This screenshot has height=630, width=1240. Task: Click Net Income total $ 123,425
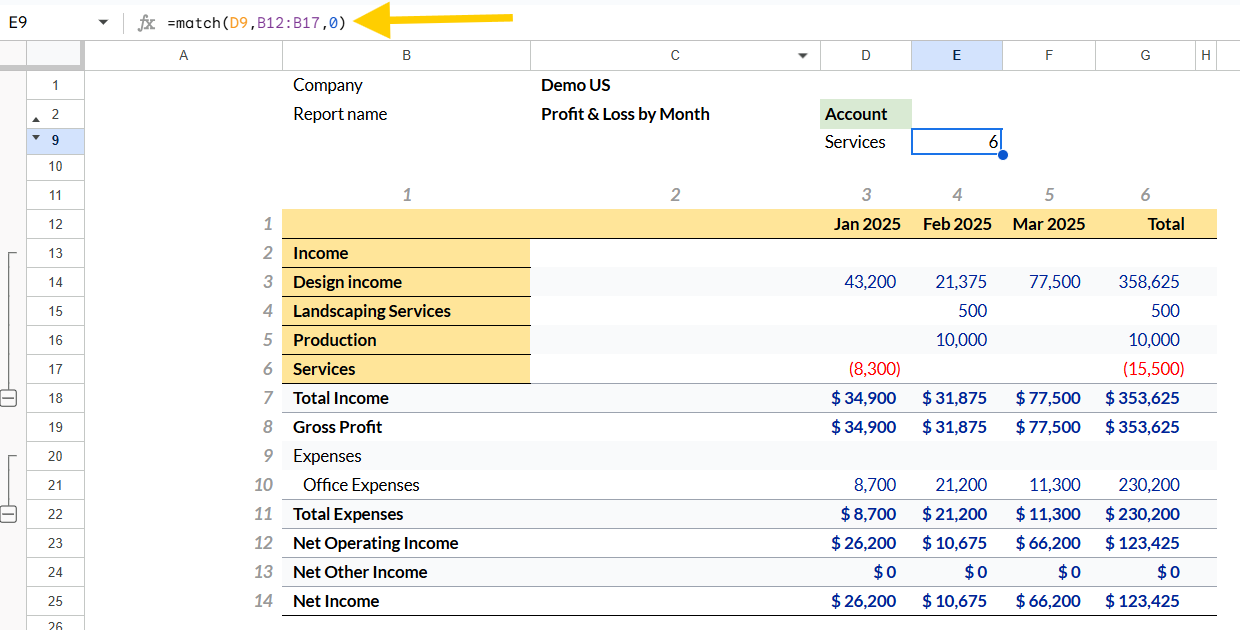point(1146,601)
